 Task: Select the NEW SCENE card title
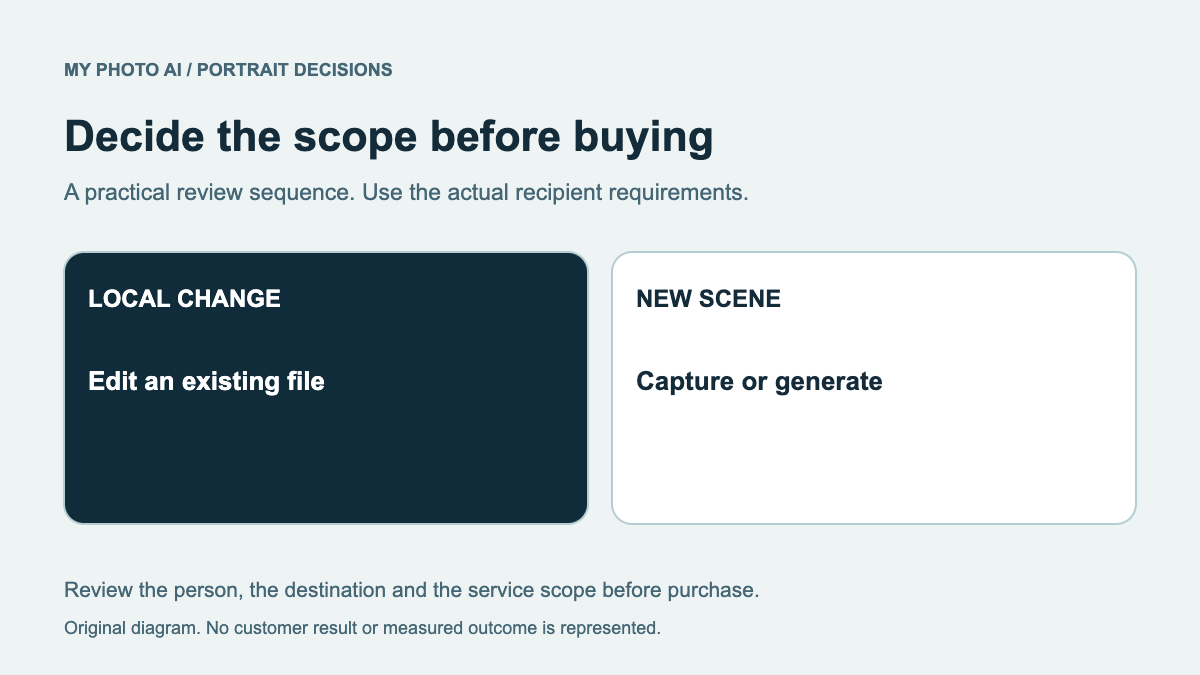coord(708,298)
